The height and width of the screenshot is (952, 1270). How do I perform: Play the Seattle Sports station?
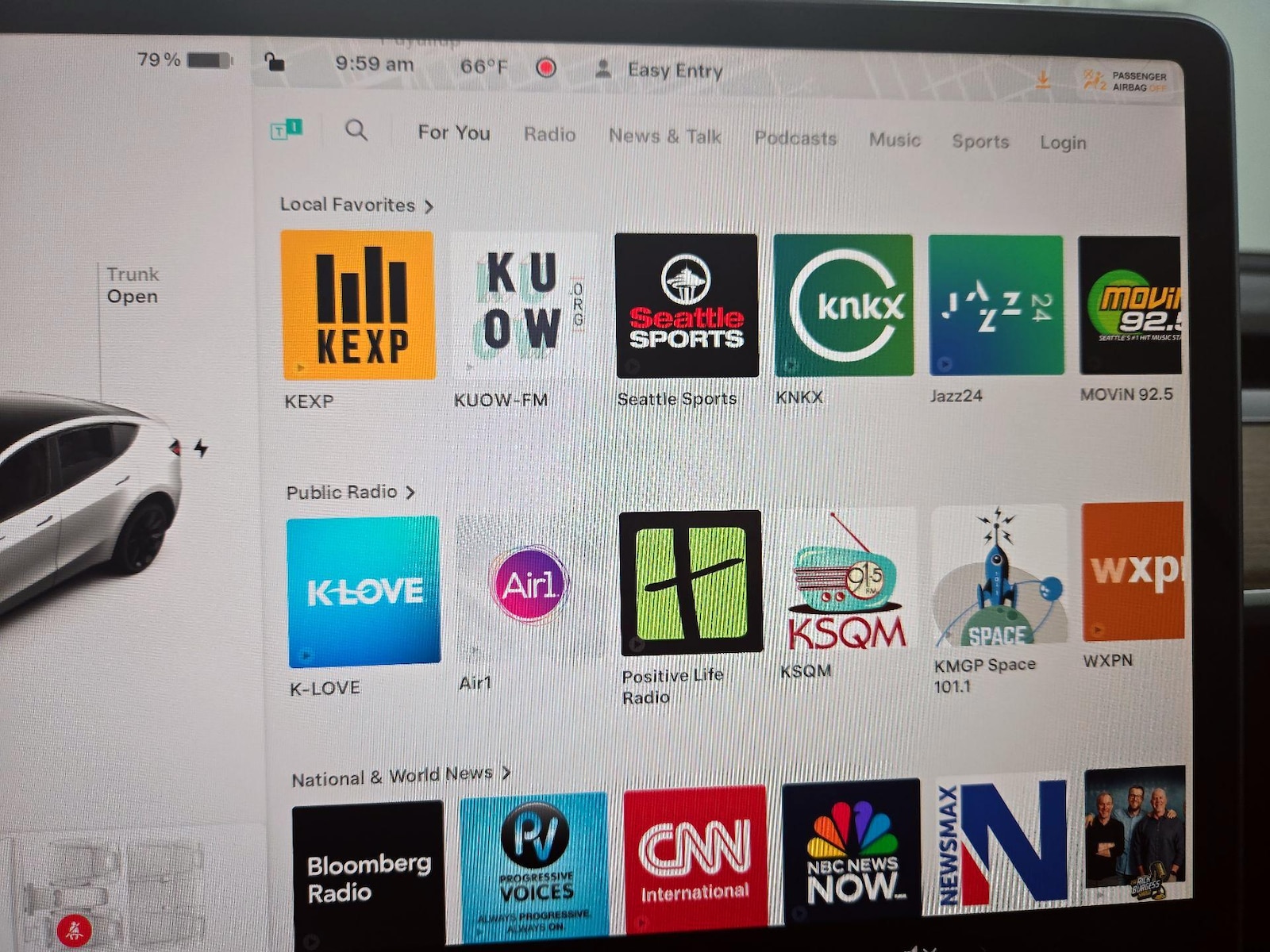tap(686, 305)
